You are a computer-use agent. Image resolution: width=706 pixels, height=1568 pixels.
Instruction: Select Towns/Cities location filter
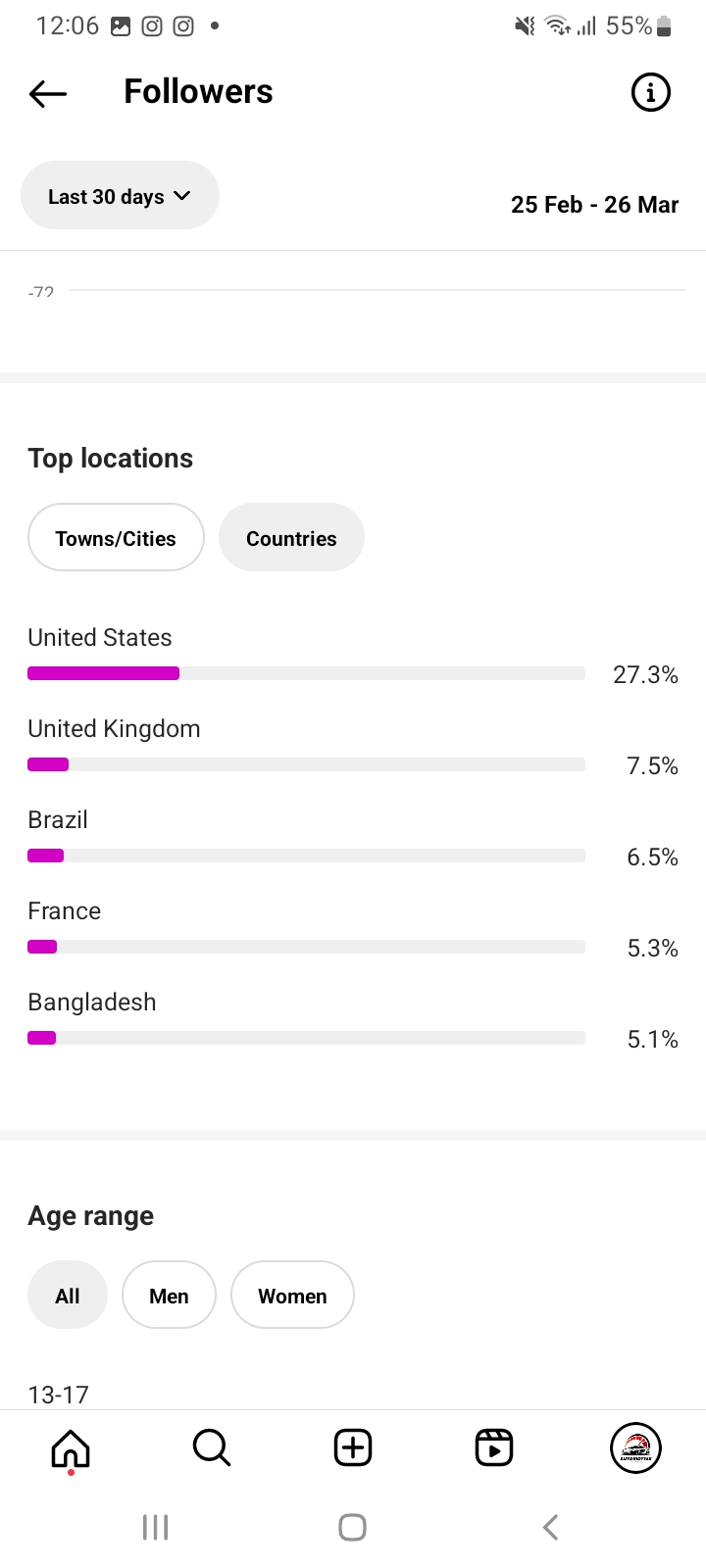[x=116, y=538]
